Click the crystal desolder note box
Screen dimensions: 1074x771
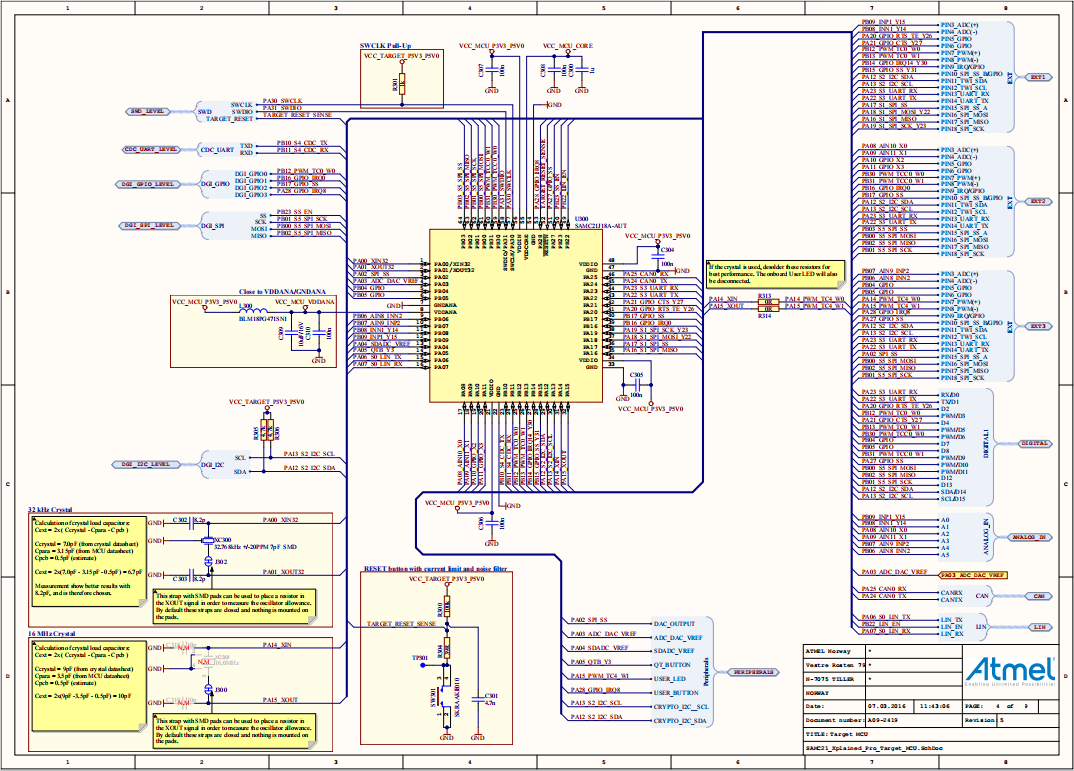tap(775, 274)
